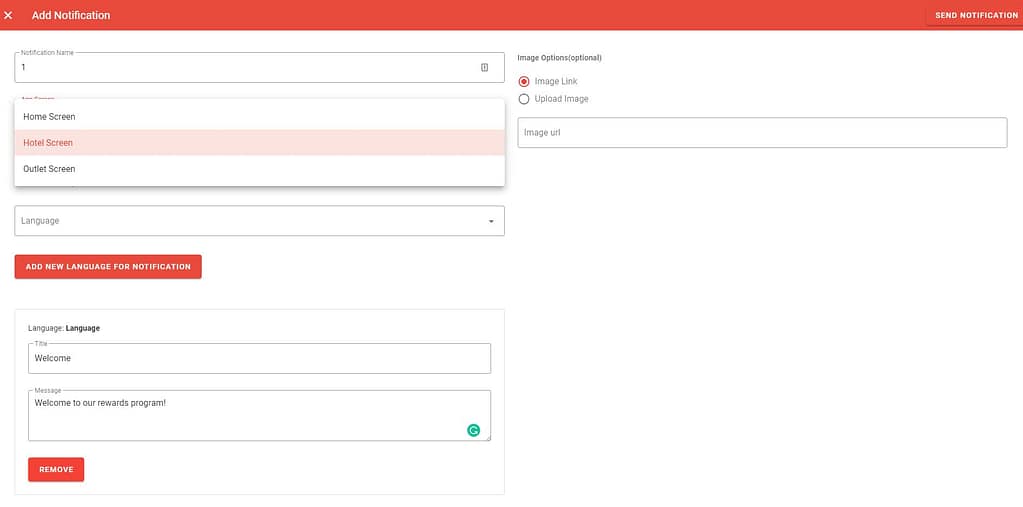Focus the Notification Name field

(240, 68)
